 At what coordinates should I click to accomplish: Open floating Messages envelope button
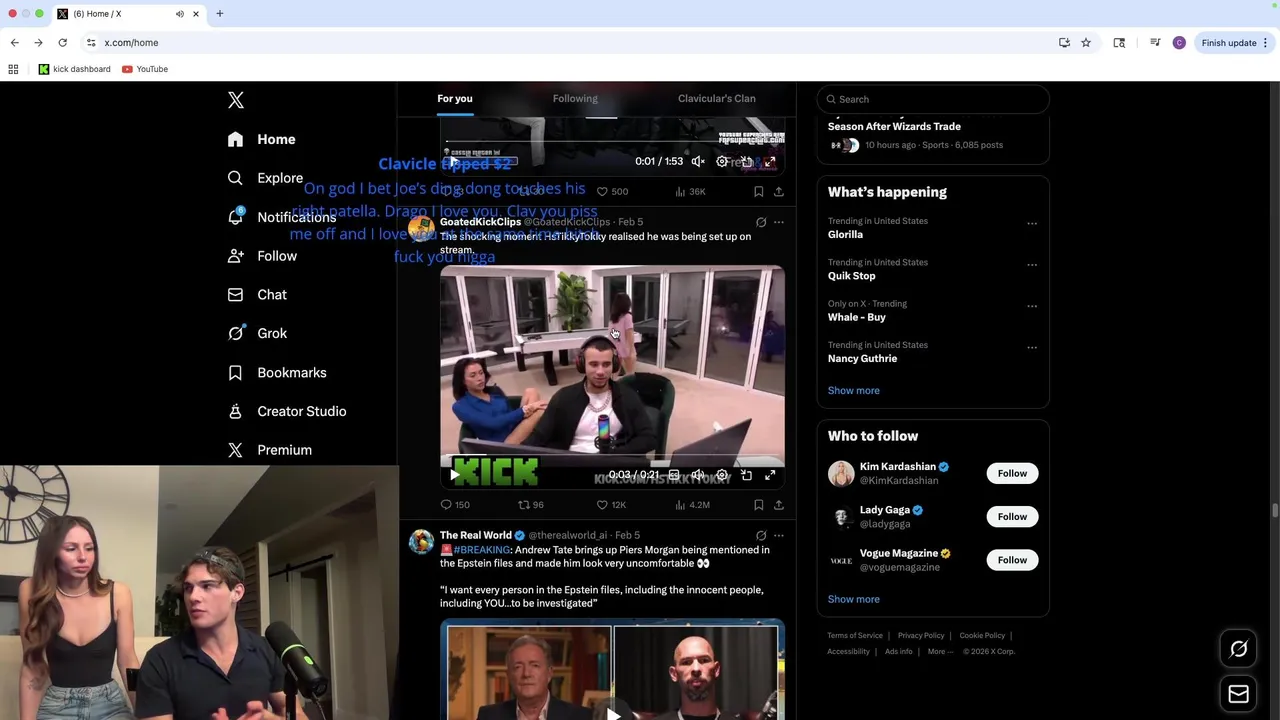tap(1238, 694)
